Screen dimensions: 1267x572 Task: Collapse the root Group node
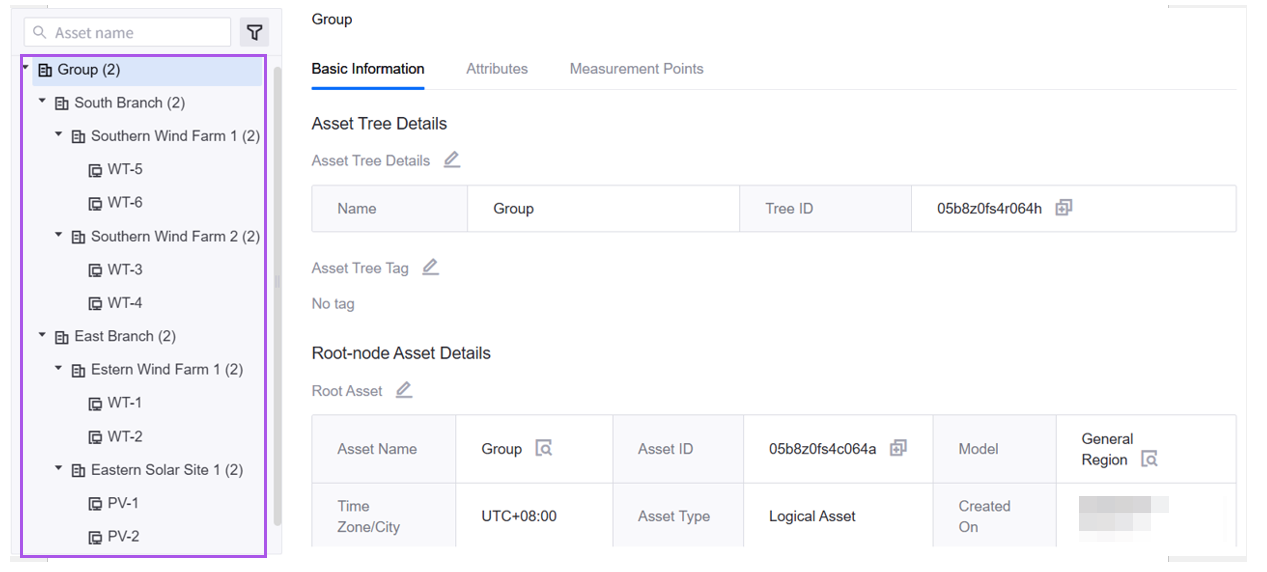click(x=26, y=68)
